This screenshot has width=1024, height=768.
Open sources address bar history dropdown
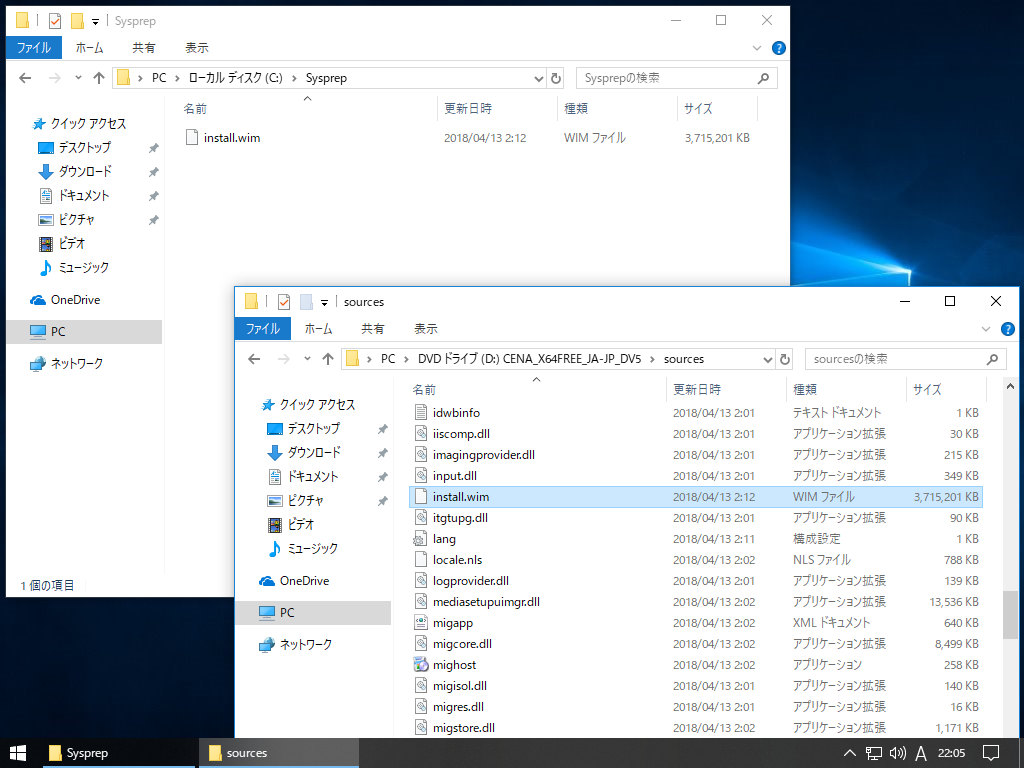coord(768,359)
